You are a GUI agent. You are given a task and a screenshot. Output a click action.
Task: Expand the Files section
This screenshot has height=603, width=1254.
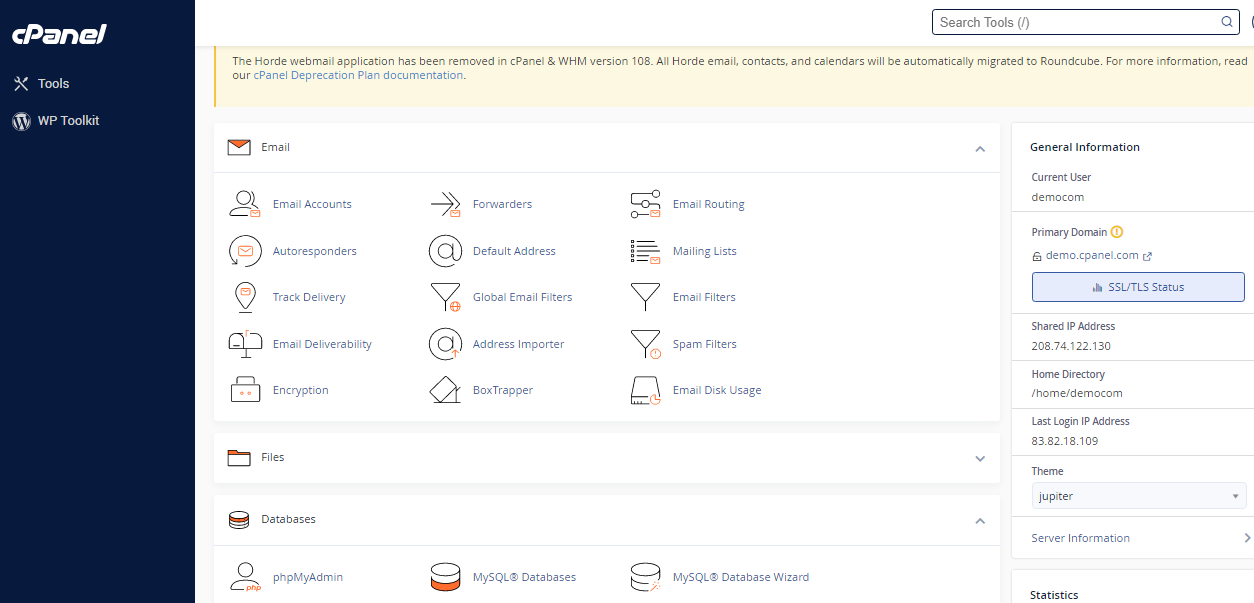coord(980,458)
